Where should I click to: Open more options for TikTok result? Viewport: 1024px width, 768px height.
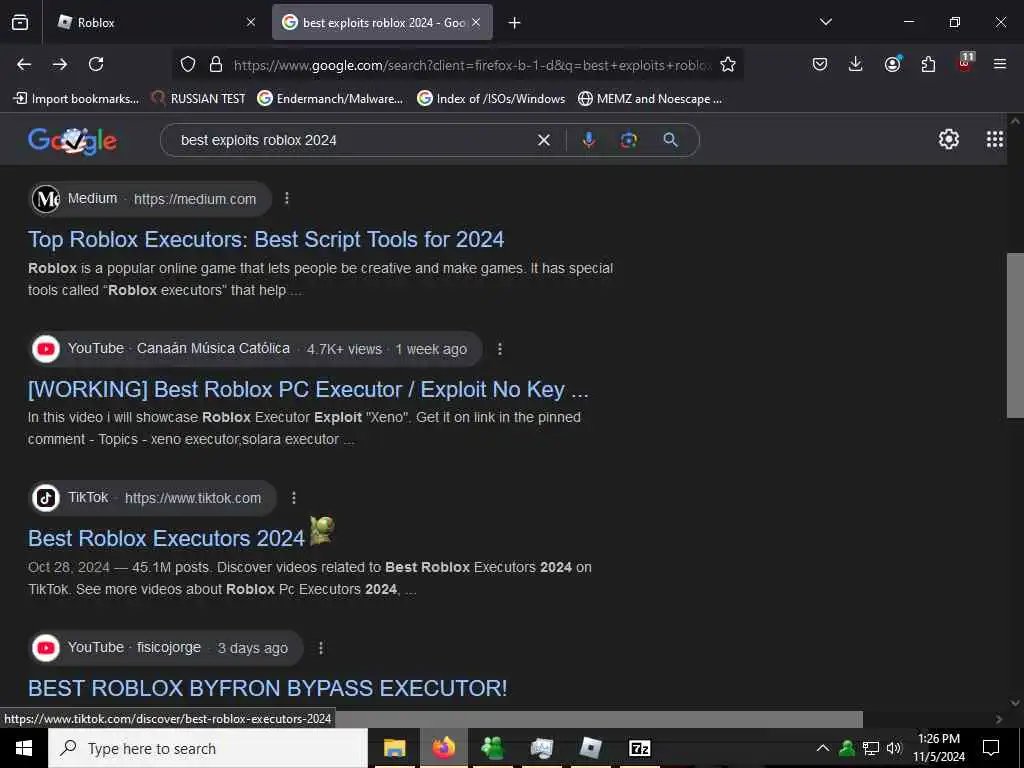point(294,498)
